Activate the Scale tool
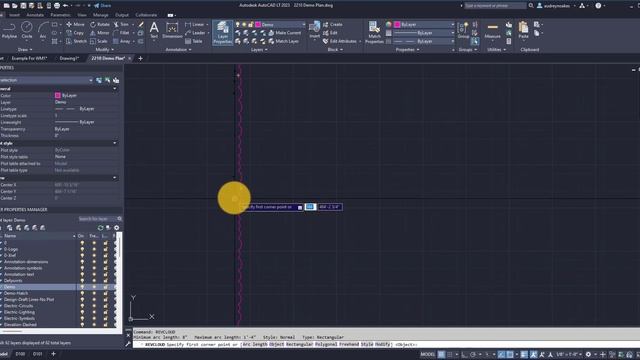This screenshot has height=360, width=640. click(x=99, y=41)
